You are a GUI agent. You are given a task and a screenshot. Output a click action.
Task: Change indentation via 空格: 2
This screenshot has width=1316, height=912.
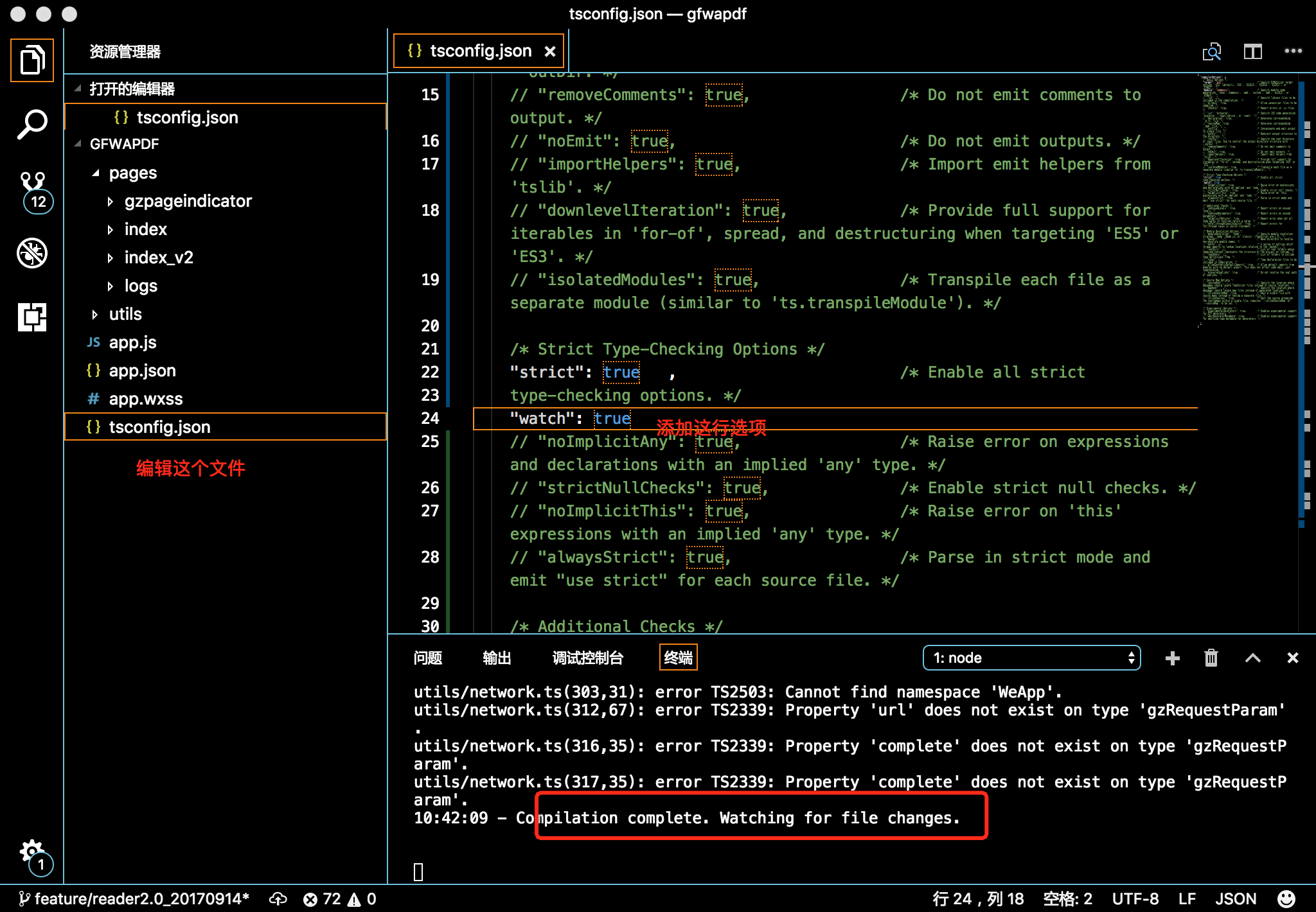pyautogui.click(x=1067, y=899)
